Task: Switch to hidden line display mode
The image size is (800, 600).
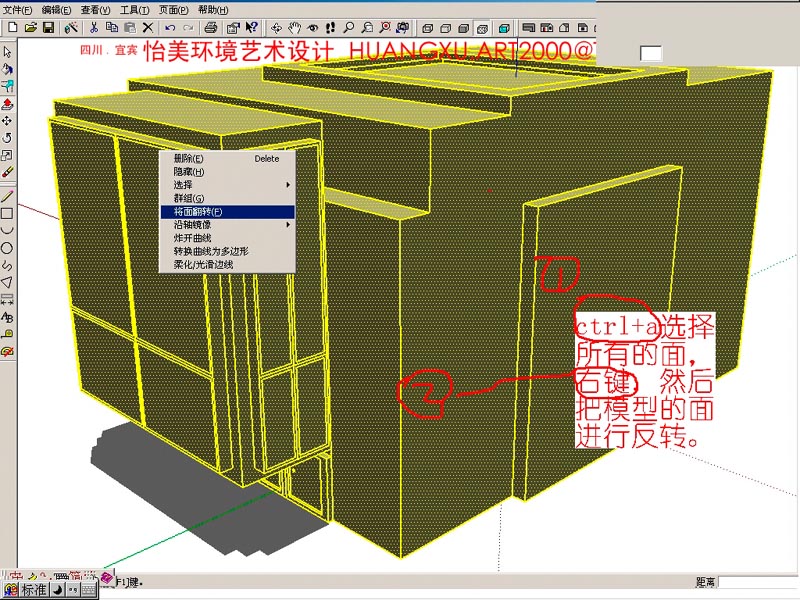Action: pyautogui.click(x=445, y=28)
